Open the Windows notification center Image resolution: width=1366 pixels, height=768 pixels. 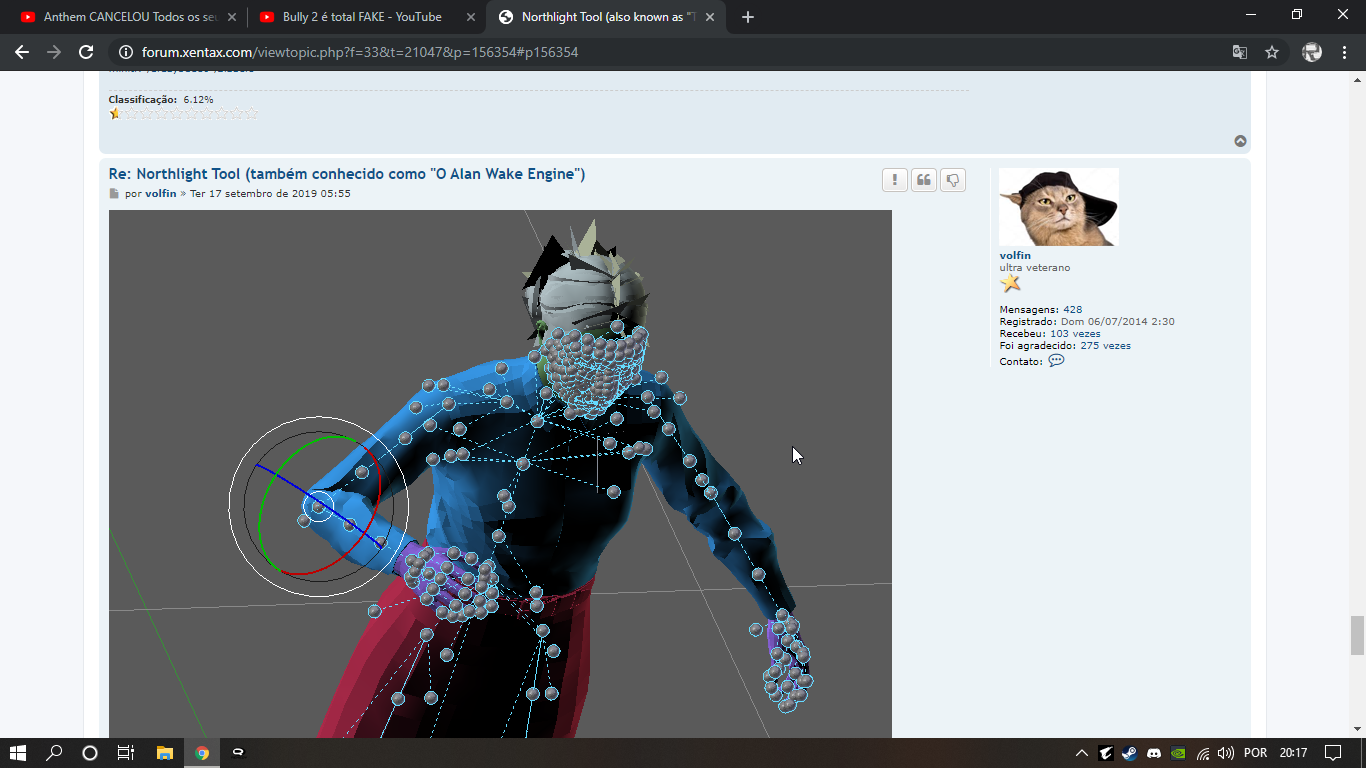point(1333,753)
